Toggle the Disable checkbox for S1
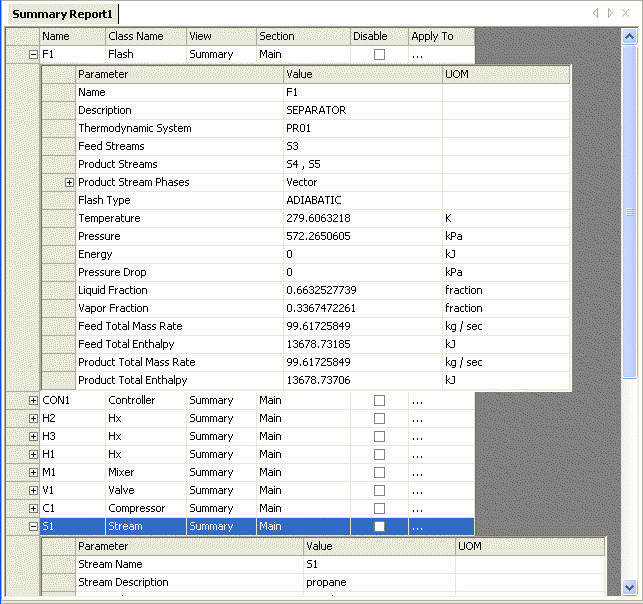 [x=379, y=527]
